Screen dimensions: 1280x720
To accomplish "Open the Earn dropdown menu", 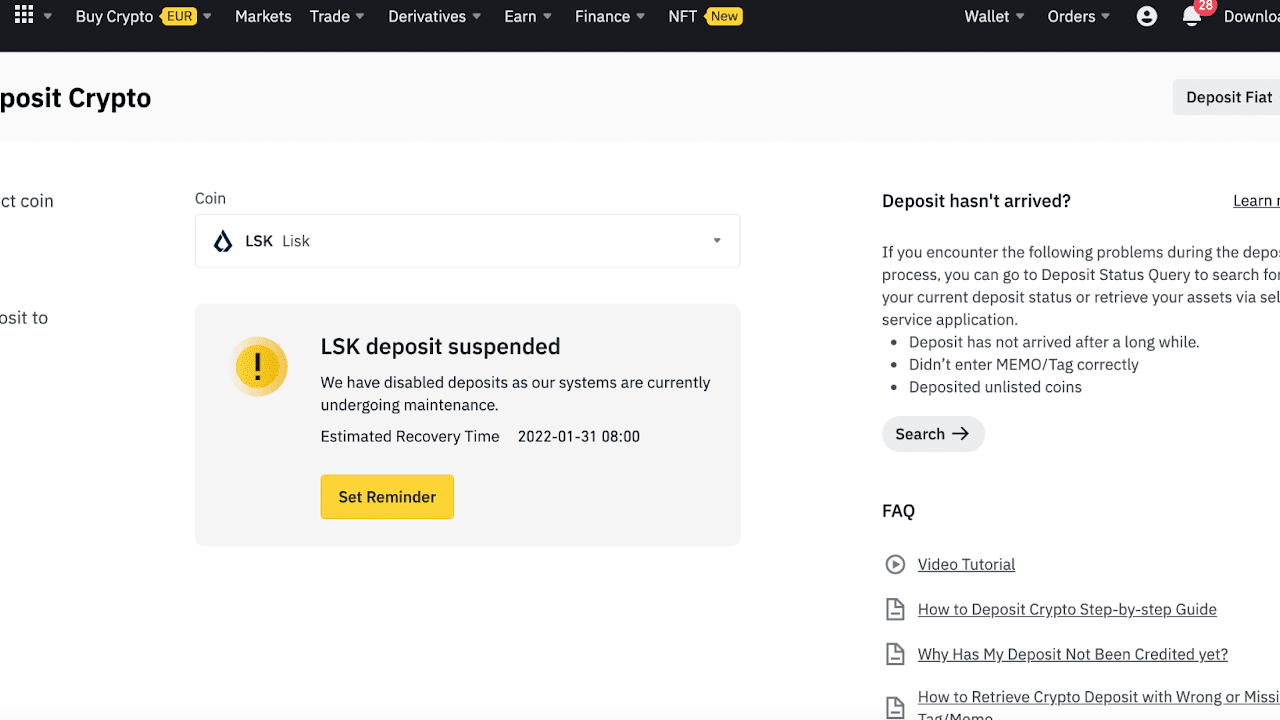I will coord(528,16).
